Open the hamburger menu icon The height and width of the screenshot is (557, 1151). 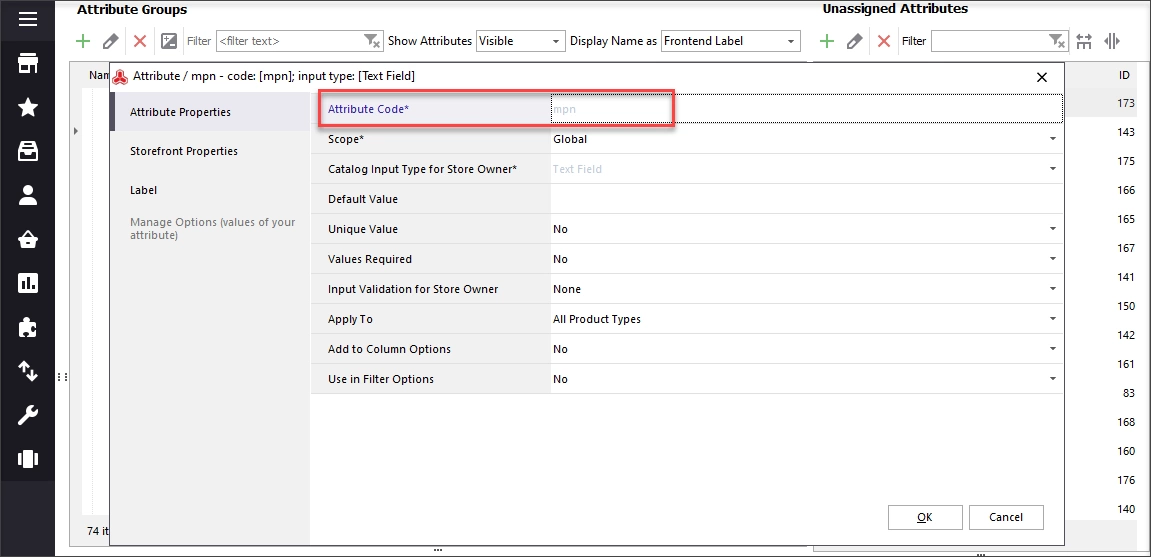(x=28, y=20)
